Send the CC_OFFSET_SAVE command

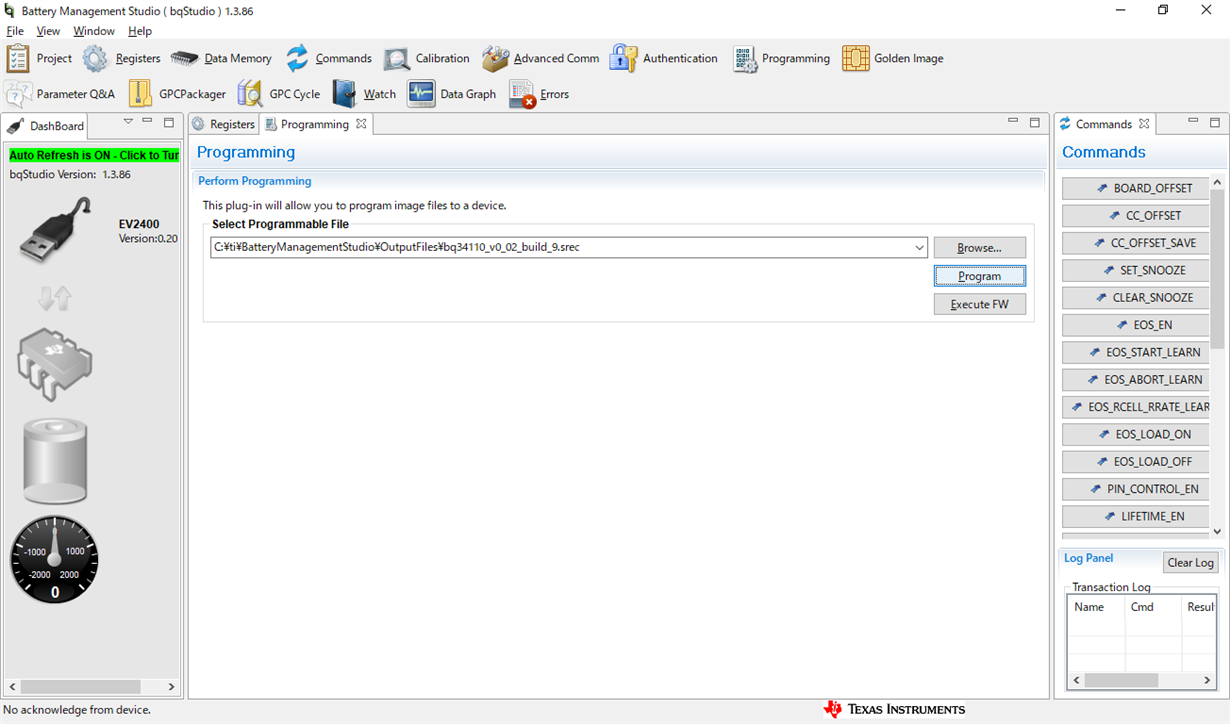pyautogui.click(x=1136, y=243)
